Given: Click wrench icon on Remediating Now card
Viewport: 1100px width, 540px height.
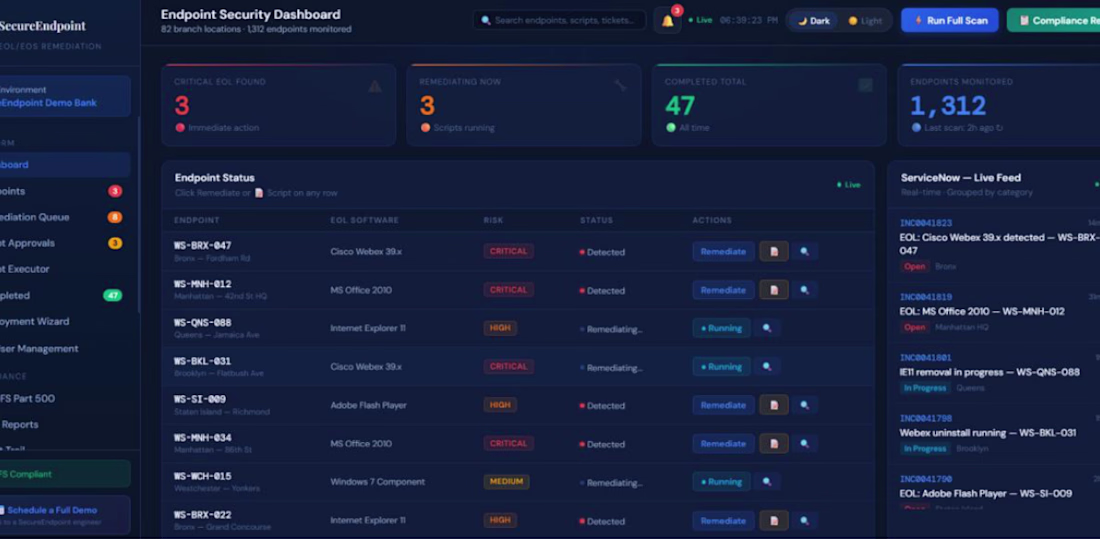Looking at the screenshot, I should pos(620,86).
